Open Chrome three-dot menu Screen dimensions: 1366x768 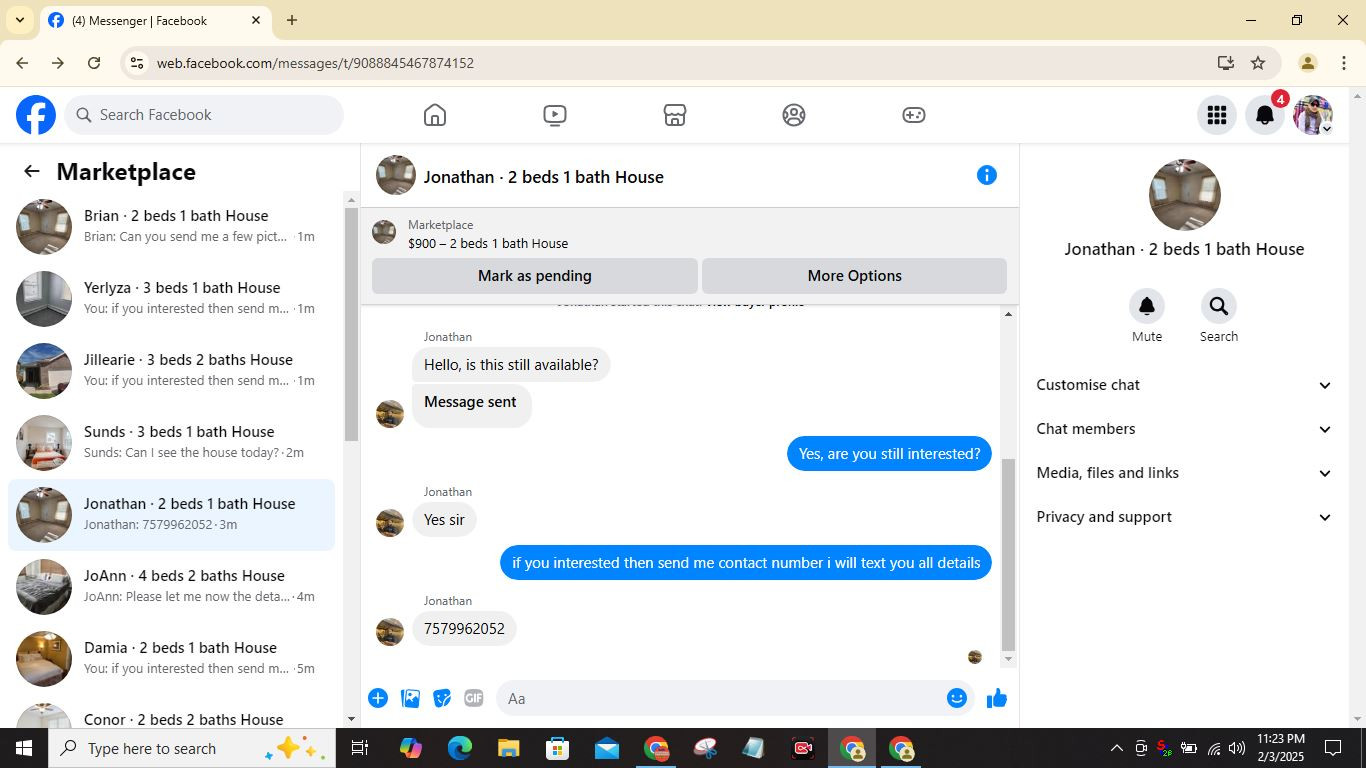tap(1343, 63)
